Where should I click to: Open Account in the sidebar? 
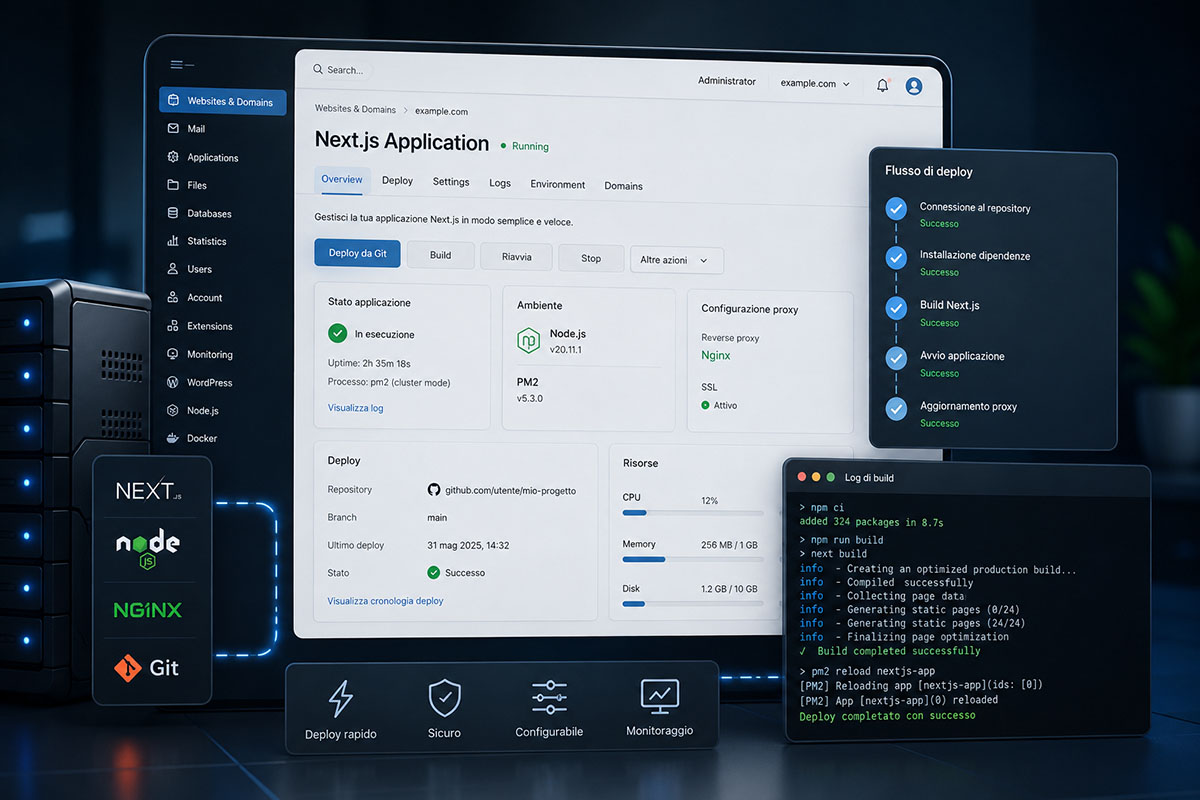194,297
